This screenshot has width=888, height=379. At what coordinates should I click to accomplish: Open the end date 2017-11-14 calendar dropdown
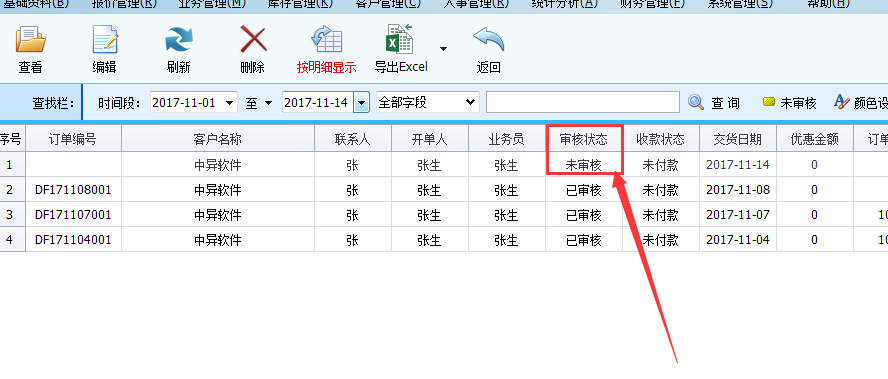click(362, 103)
